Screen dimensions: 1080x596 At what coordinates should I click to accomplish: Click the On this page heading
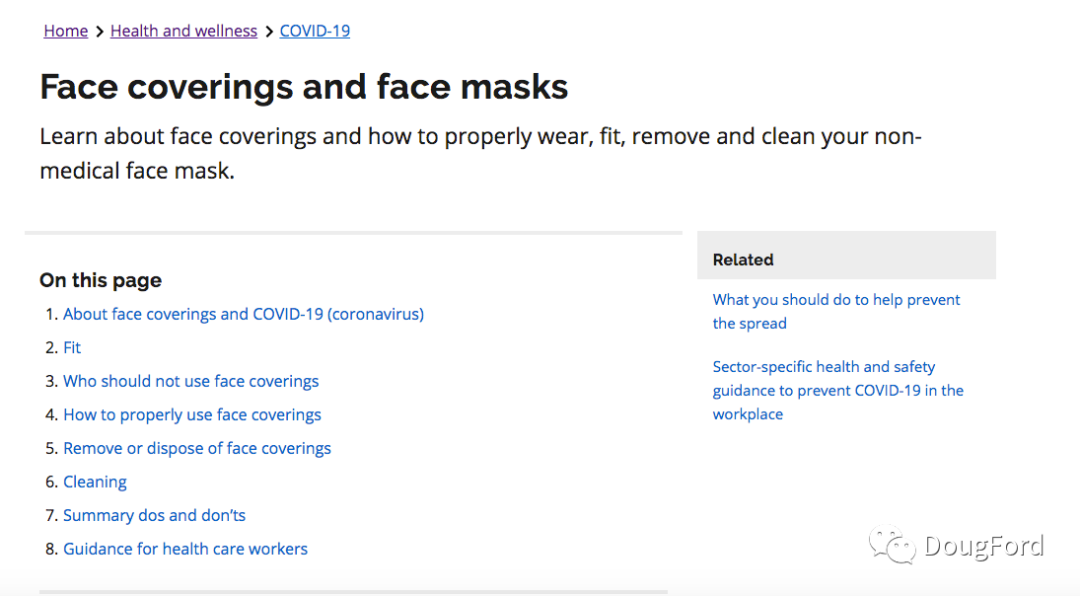point(101,280)
